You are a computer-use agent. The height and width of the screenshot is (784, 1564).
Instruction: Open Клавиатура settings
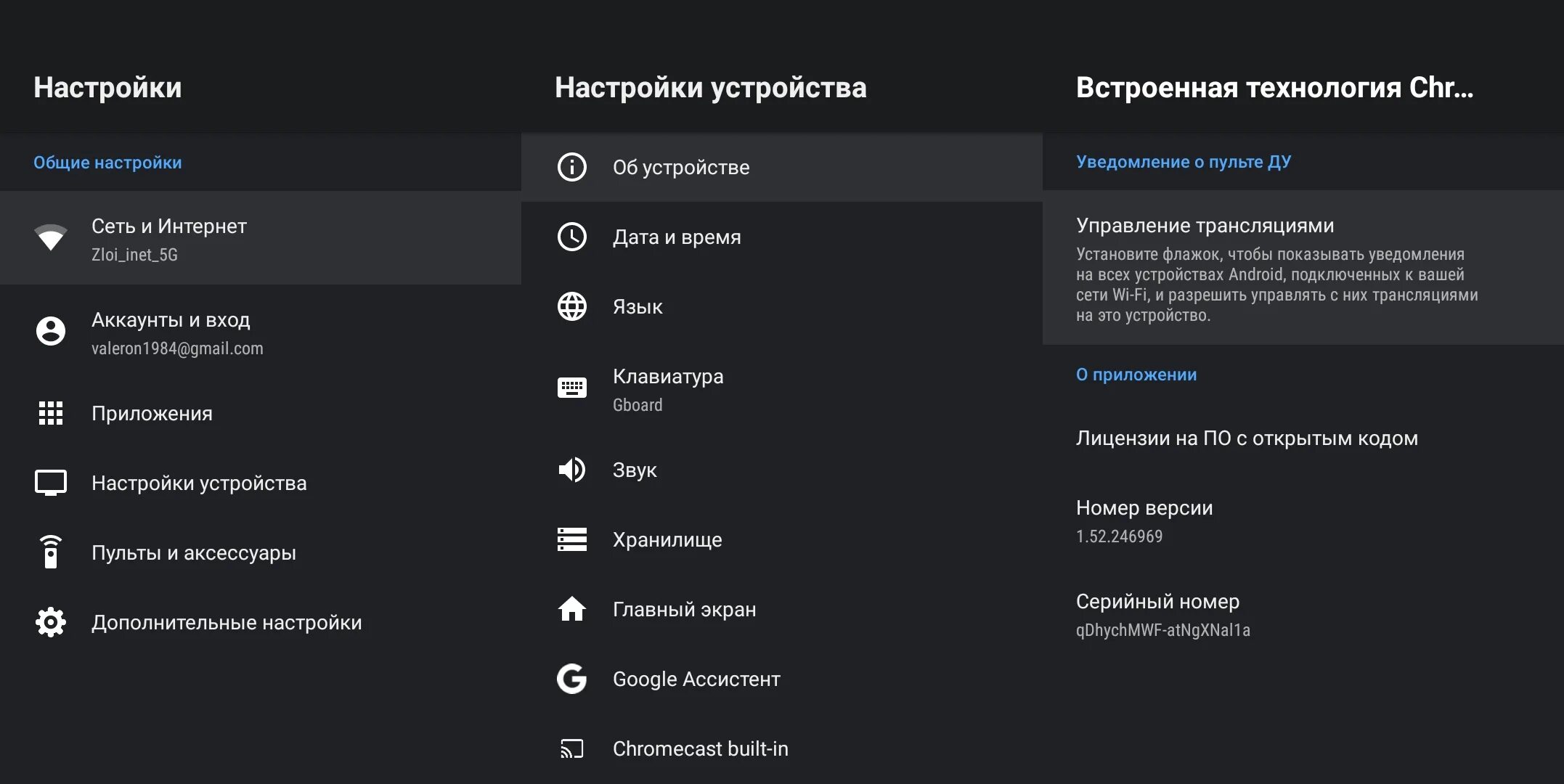pyautogui.click(x=782, y=388)
